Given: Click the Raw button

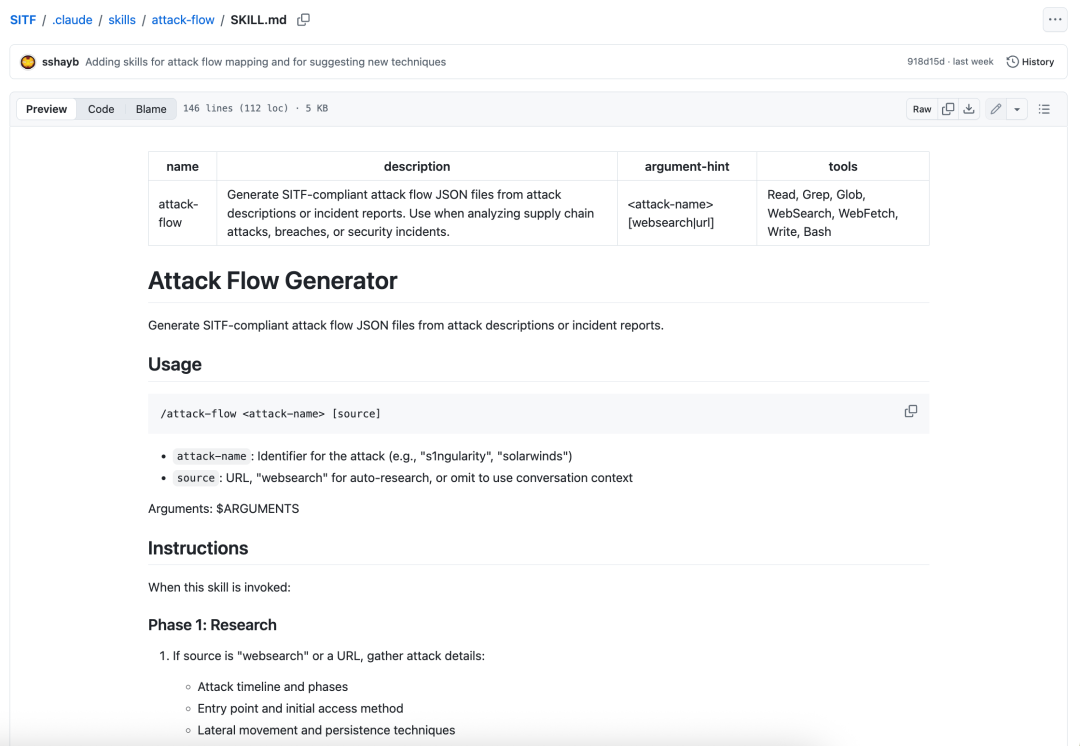Looking at the screenshot, I should [922, 109].
